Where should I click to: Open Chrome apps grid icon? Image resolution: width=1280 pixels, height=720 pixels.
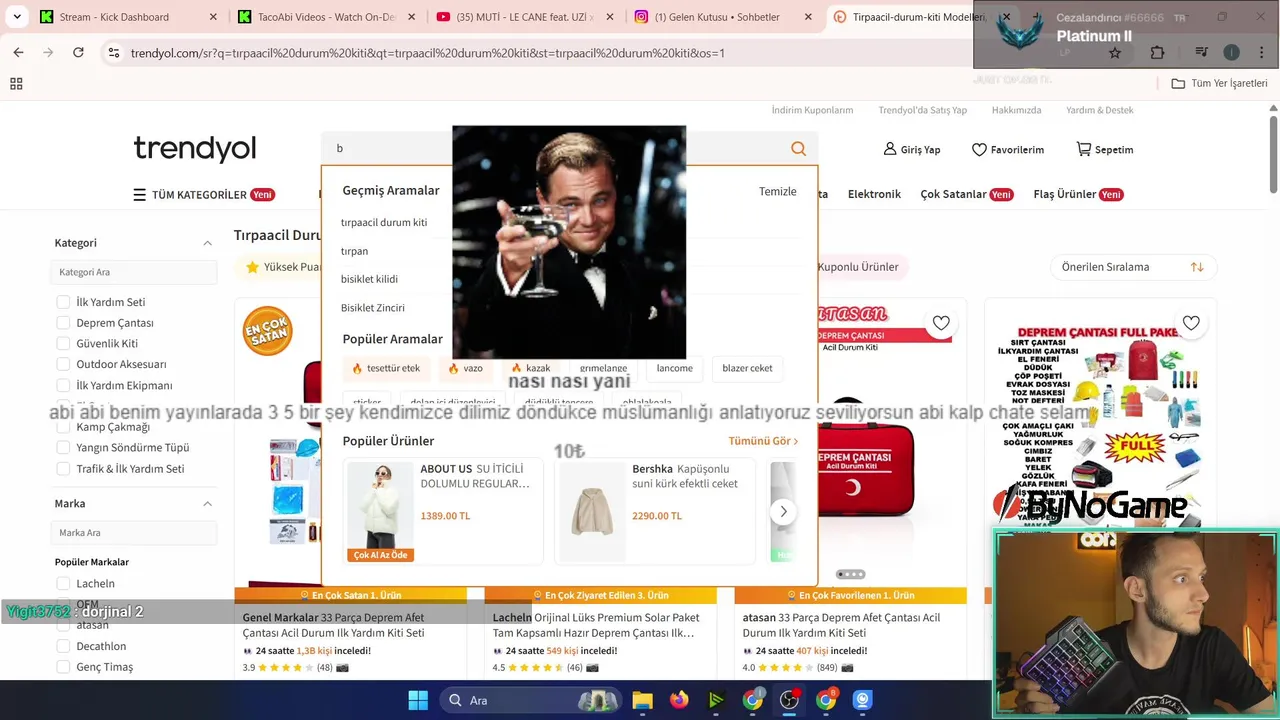click(16, 84)
